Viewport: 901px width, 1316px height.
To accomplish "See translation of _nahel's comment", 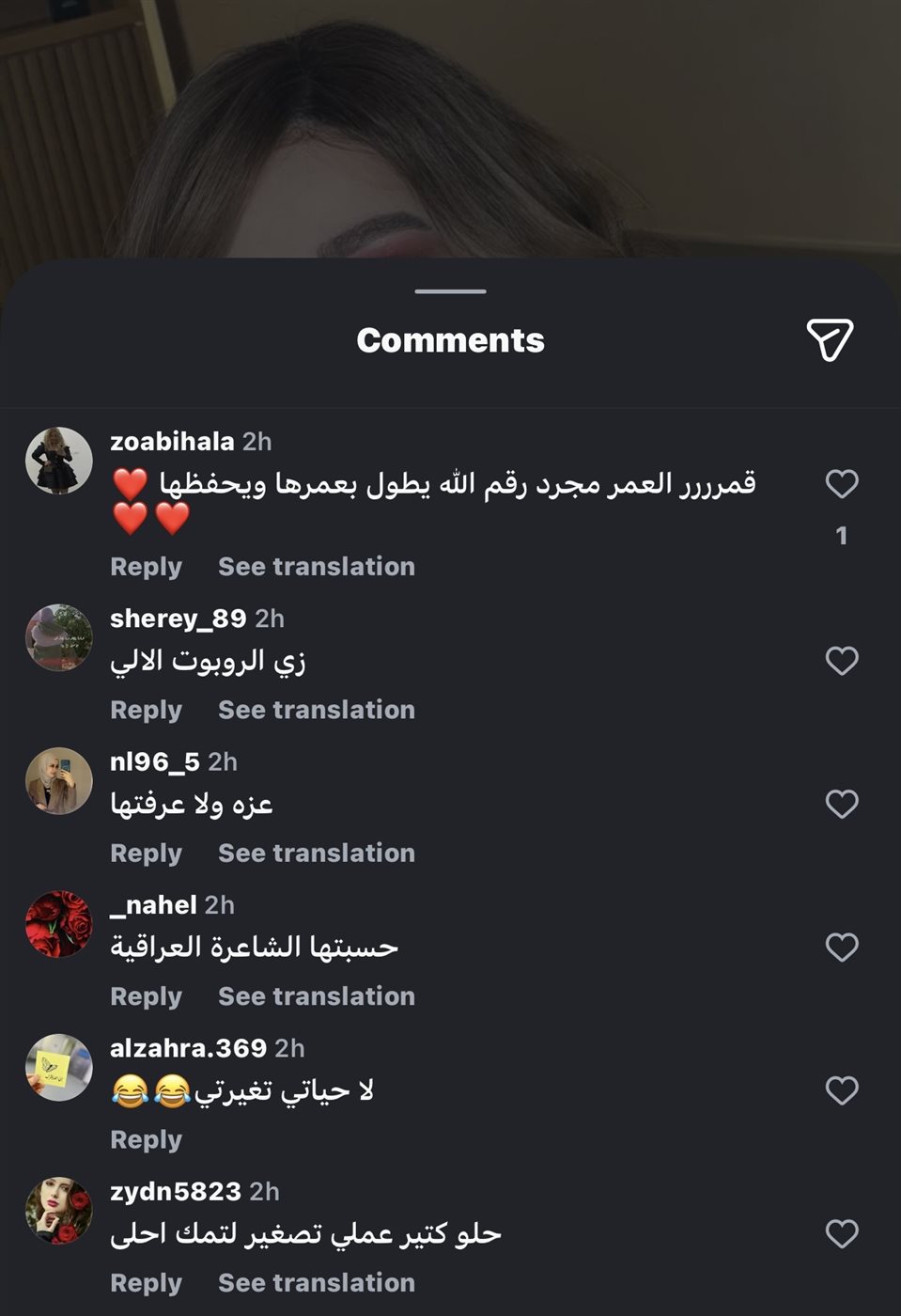I will (x=317, y=996).
